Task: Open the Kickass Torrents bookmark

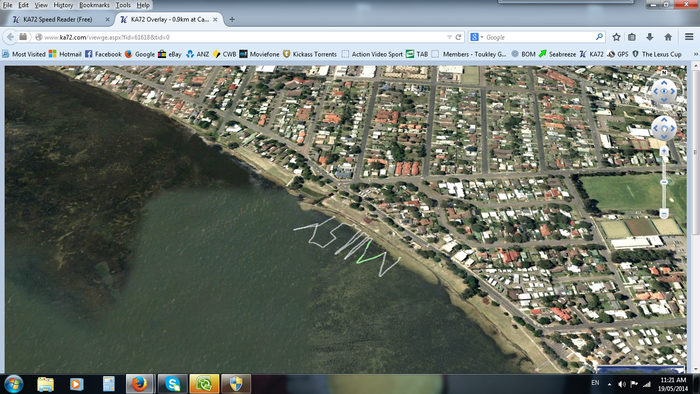Action: click(310, 54)
